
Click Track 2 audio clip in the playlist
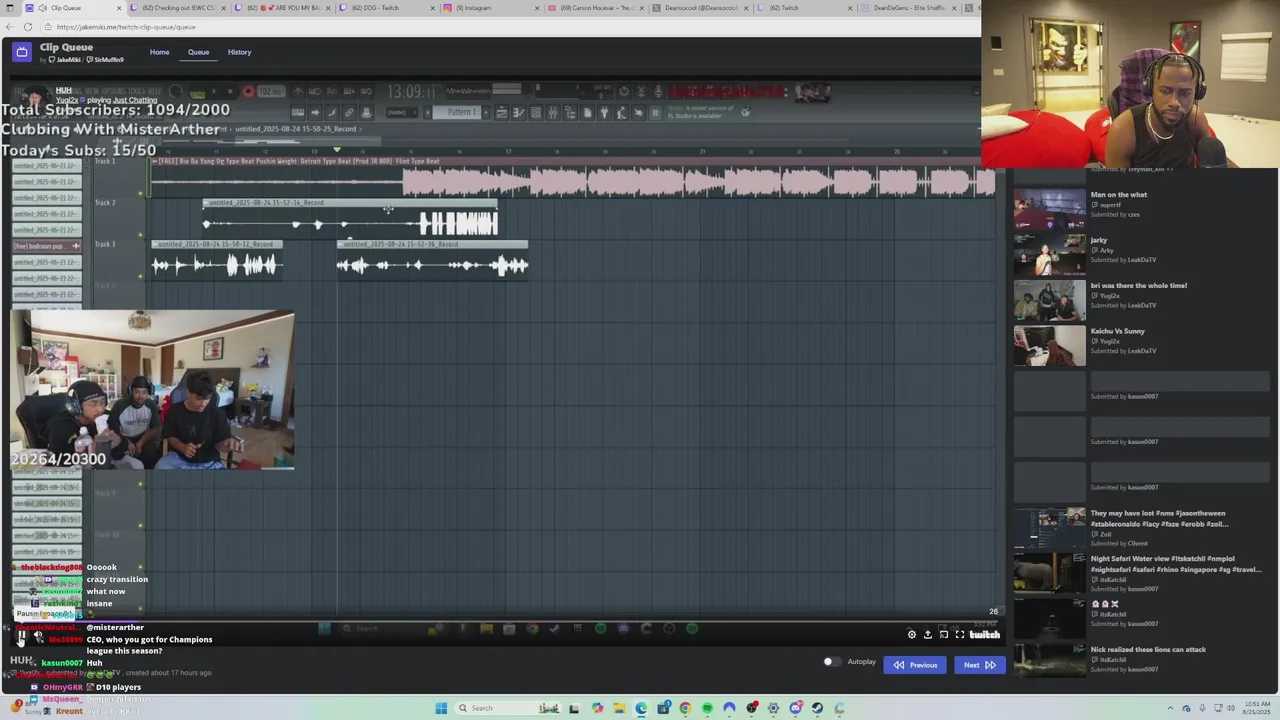tap(350, 219)
